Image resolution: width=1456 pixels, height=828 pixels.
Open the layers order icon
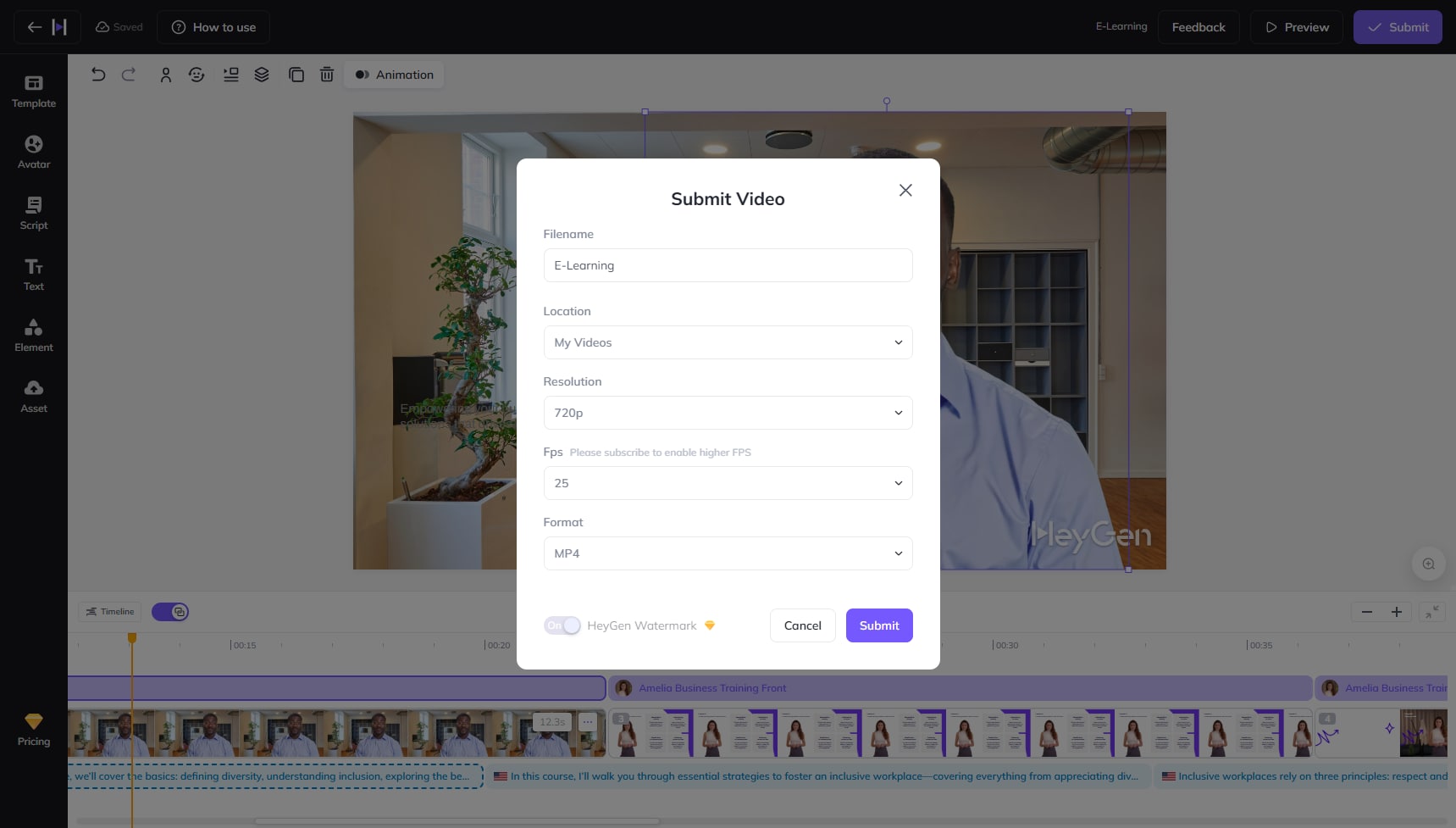pyautogui.click(x=262, y=75)
